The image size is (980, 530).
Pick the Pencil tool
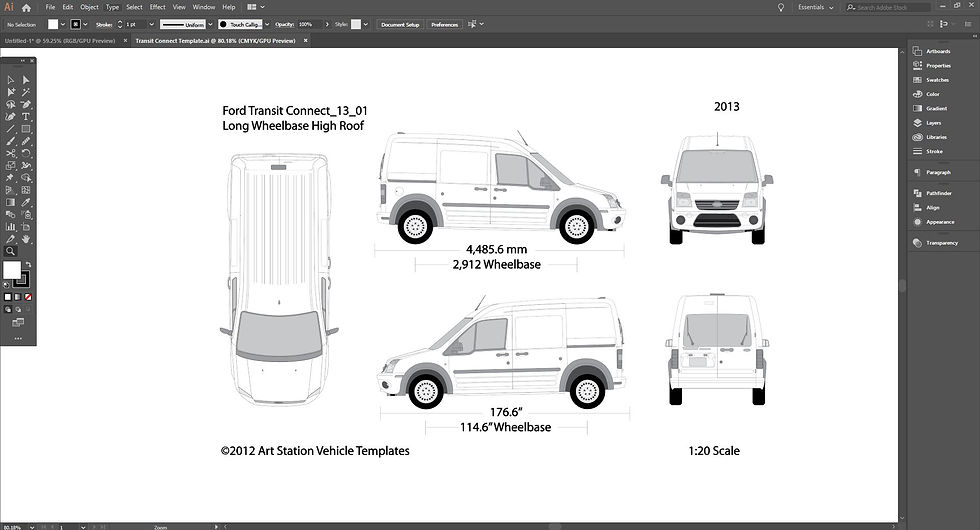point(26,141)
